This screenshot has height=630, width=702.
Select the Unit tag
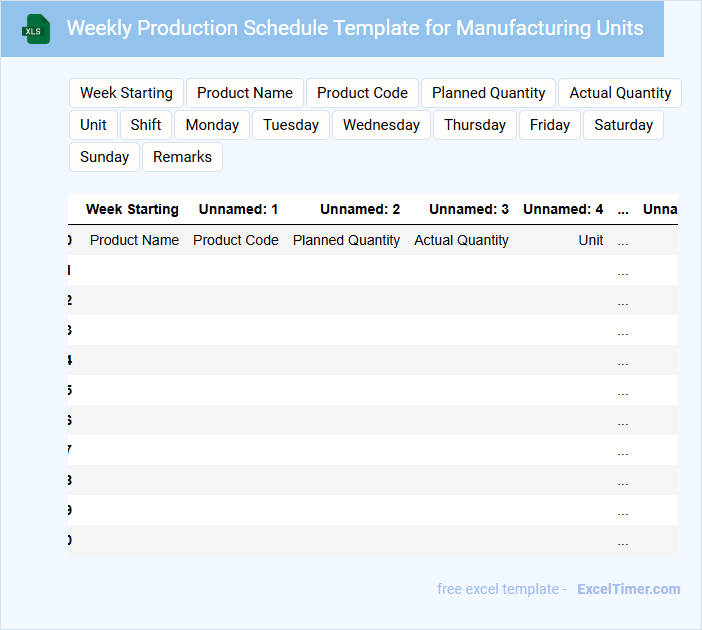93,125
